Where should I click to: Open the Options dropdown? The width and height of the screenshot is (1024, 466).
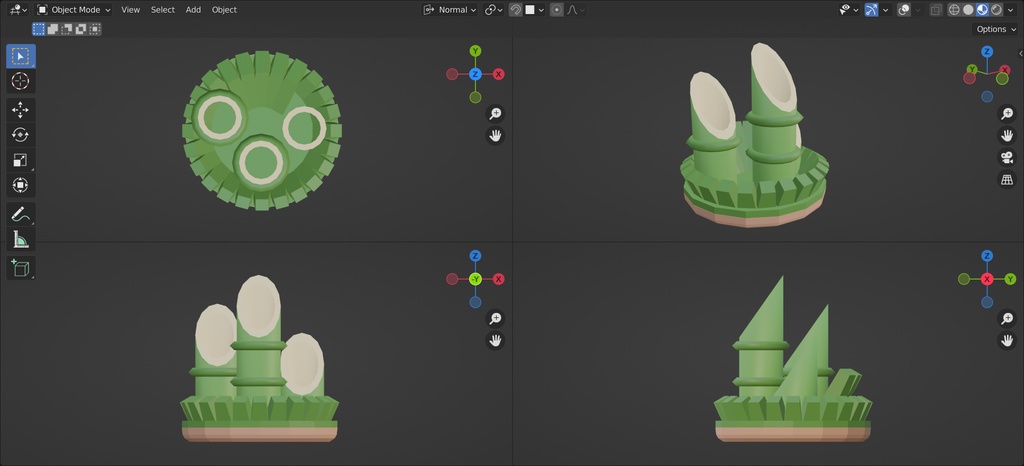point(995,29)
